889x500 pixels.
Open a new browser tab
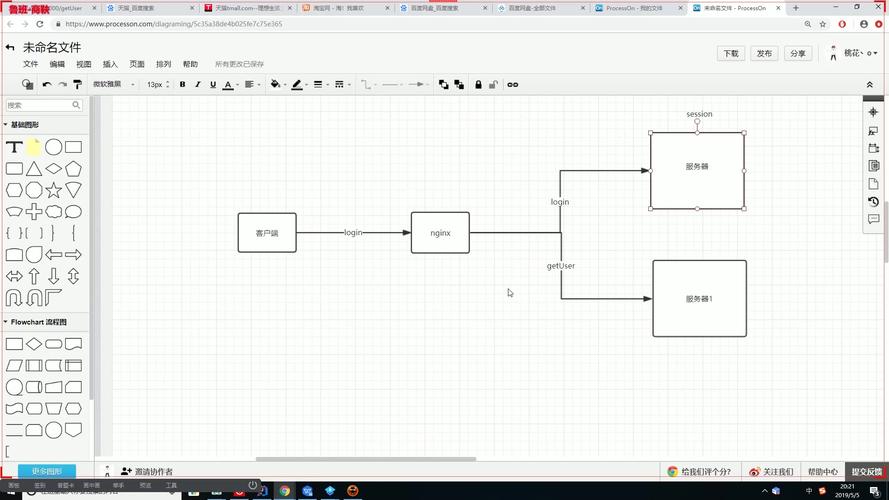(795, 8)
